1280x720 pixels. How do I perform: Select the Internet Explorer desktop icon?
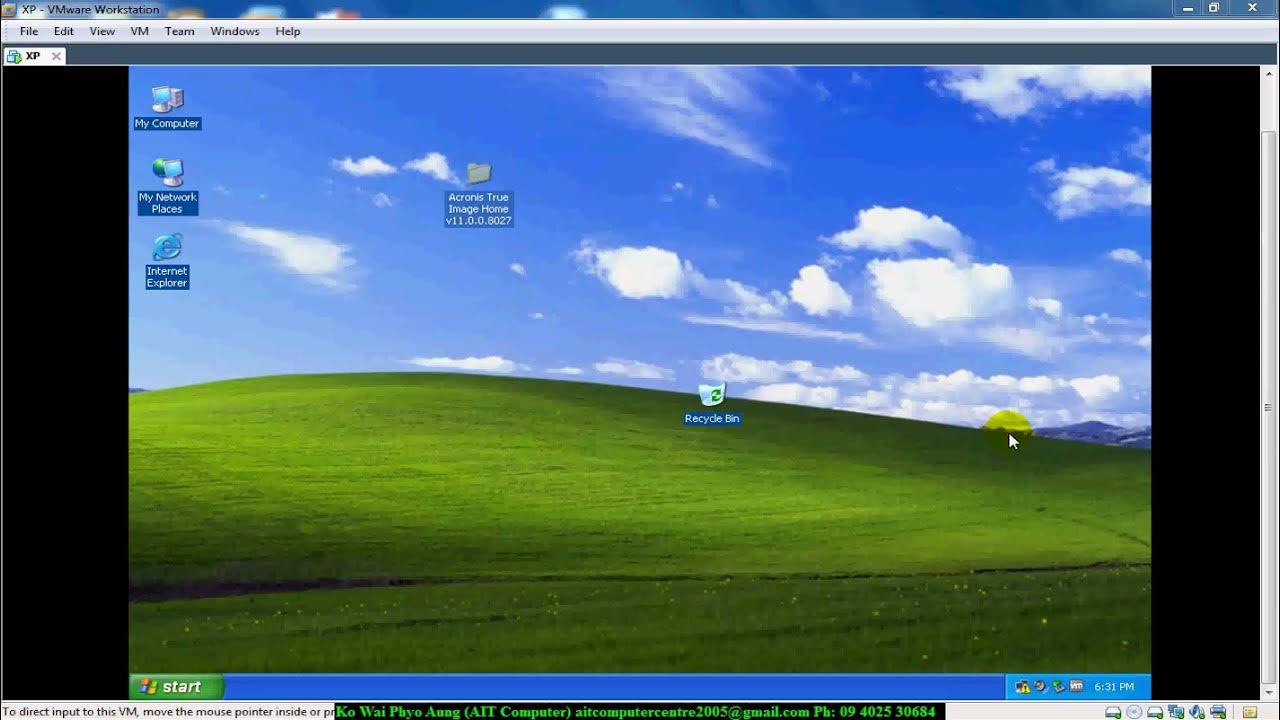(167, 261)
